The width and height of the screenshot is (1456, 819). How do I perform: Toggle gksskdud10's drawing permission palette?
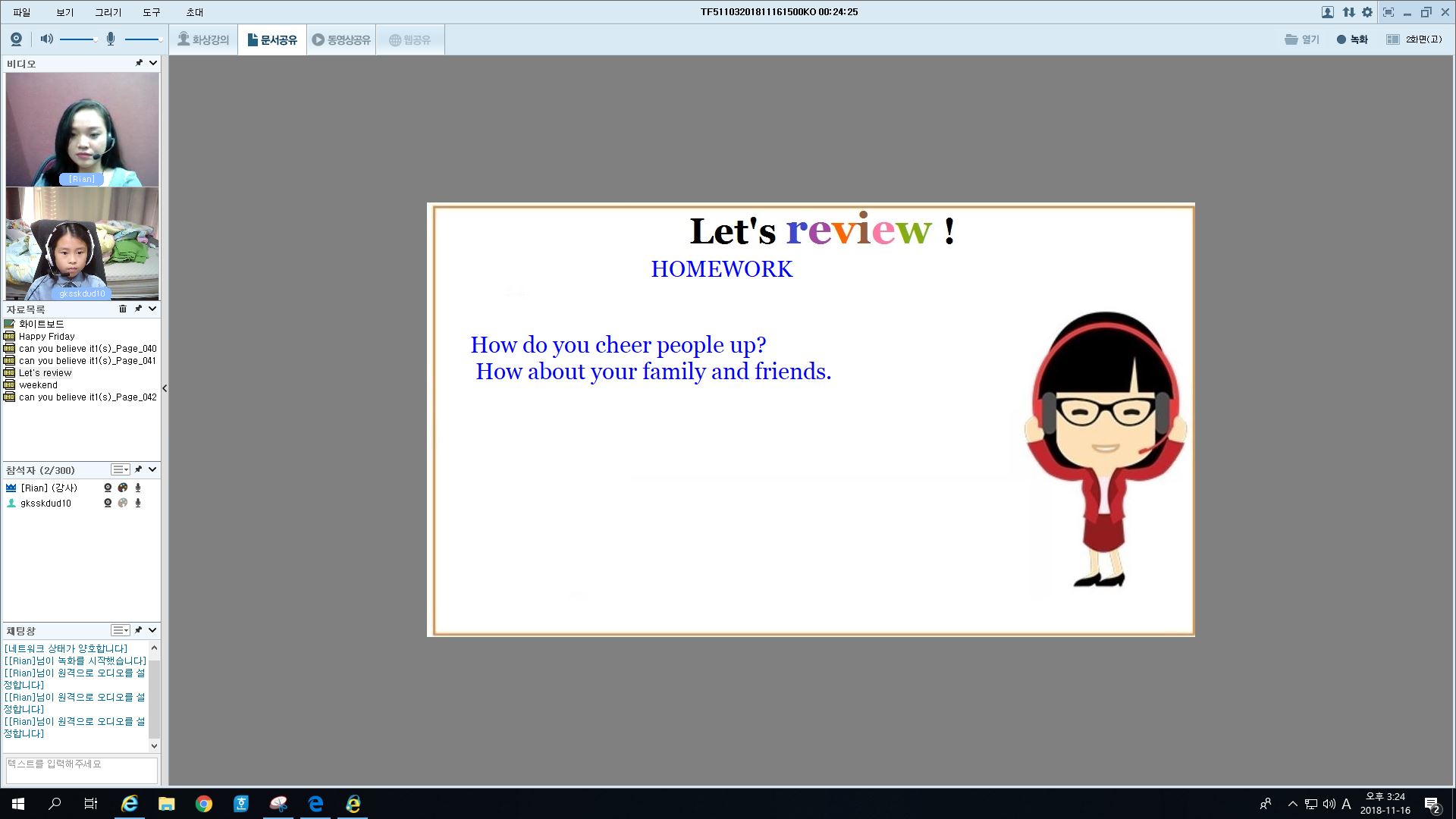[123, 503]
